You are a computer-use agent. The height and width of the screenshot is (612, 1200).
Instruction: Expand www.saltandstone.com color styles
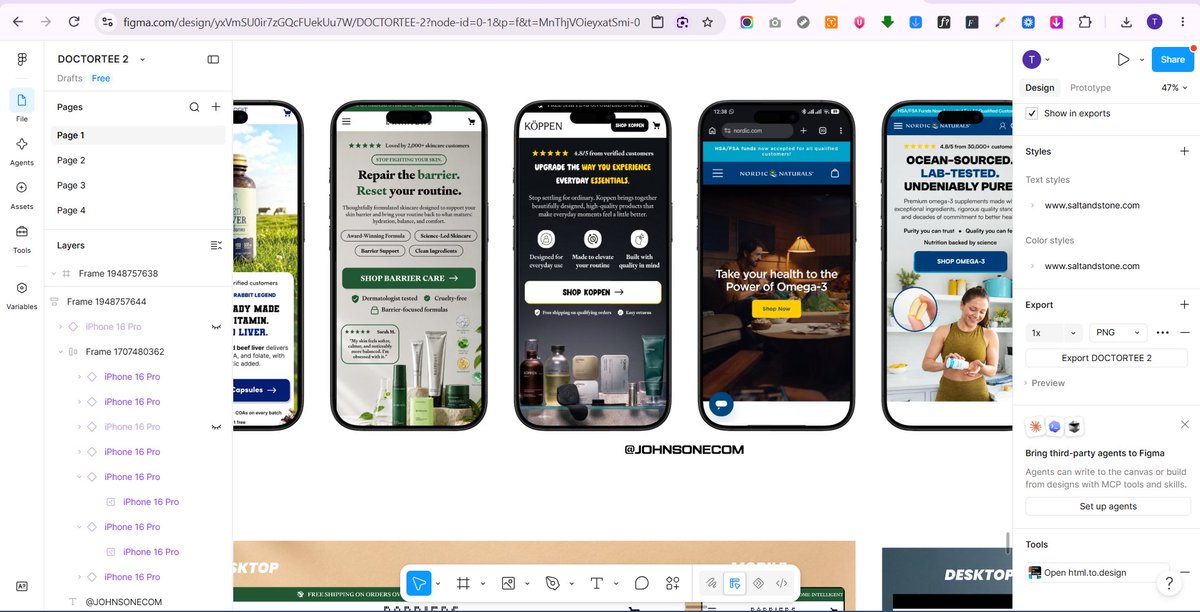click(1032, 266)
